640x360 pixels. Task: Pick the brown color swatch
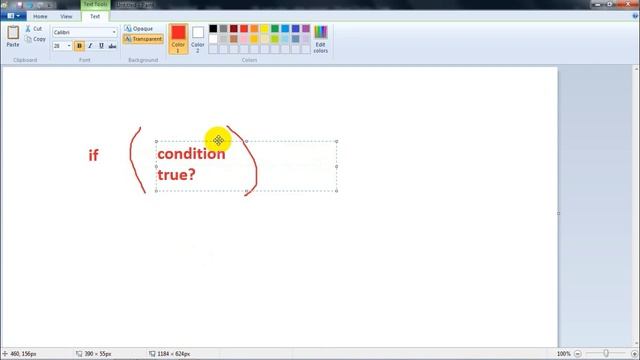coord(233,39)
